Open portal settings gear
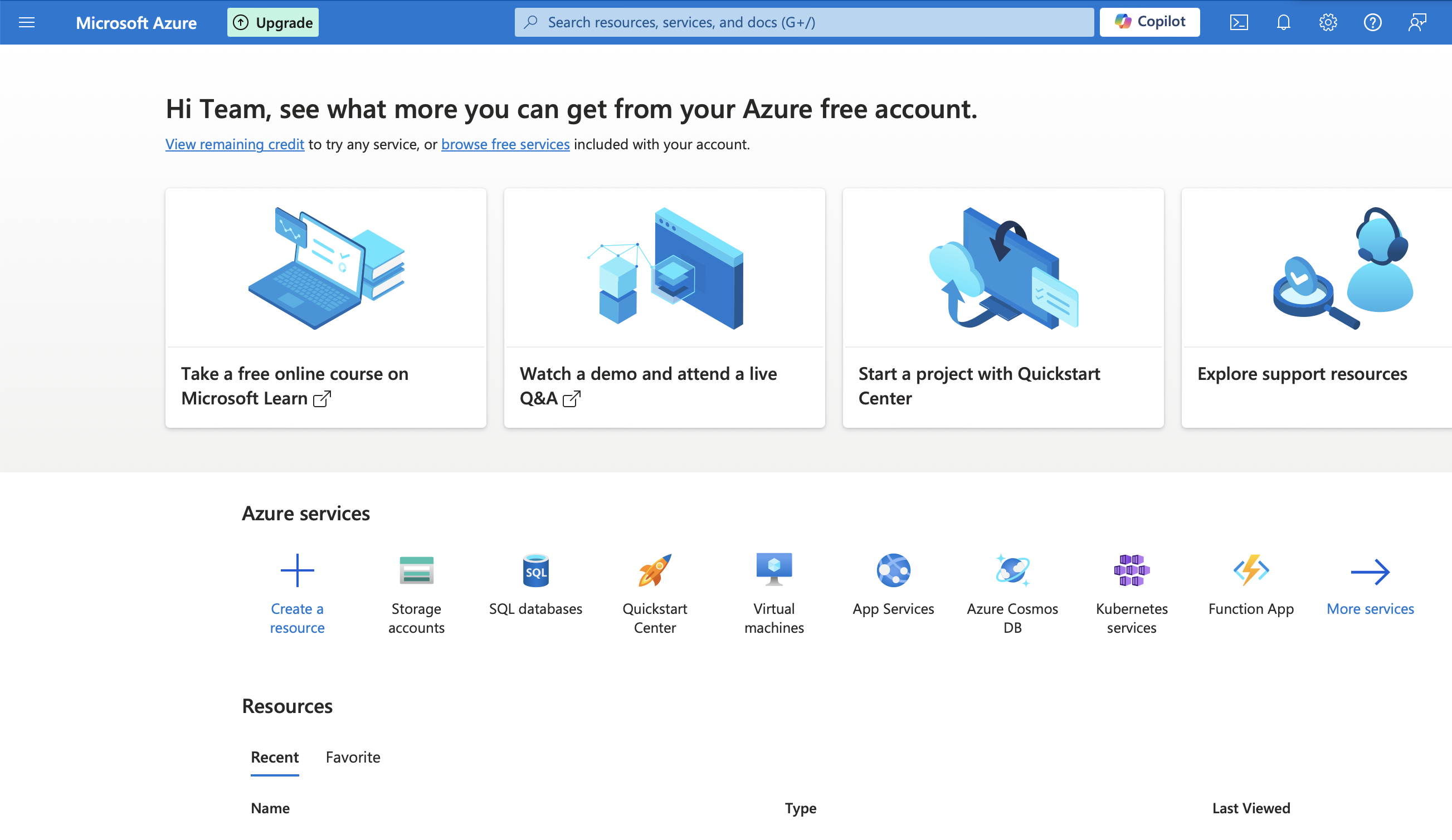 (x=1328, y=22)
